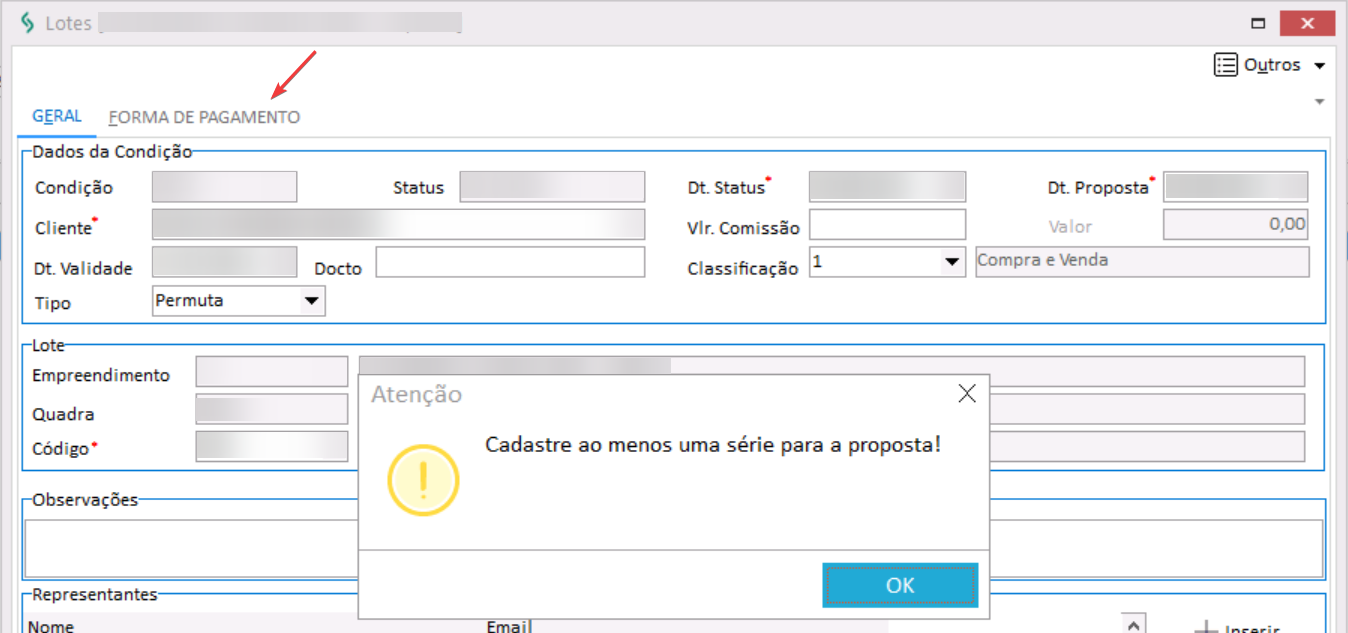Click the Docto text field
The image size is (1348, 633).
pos(510,262)
